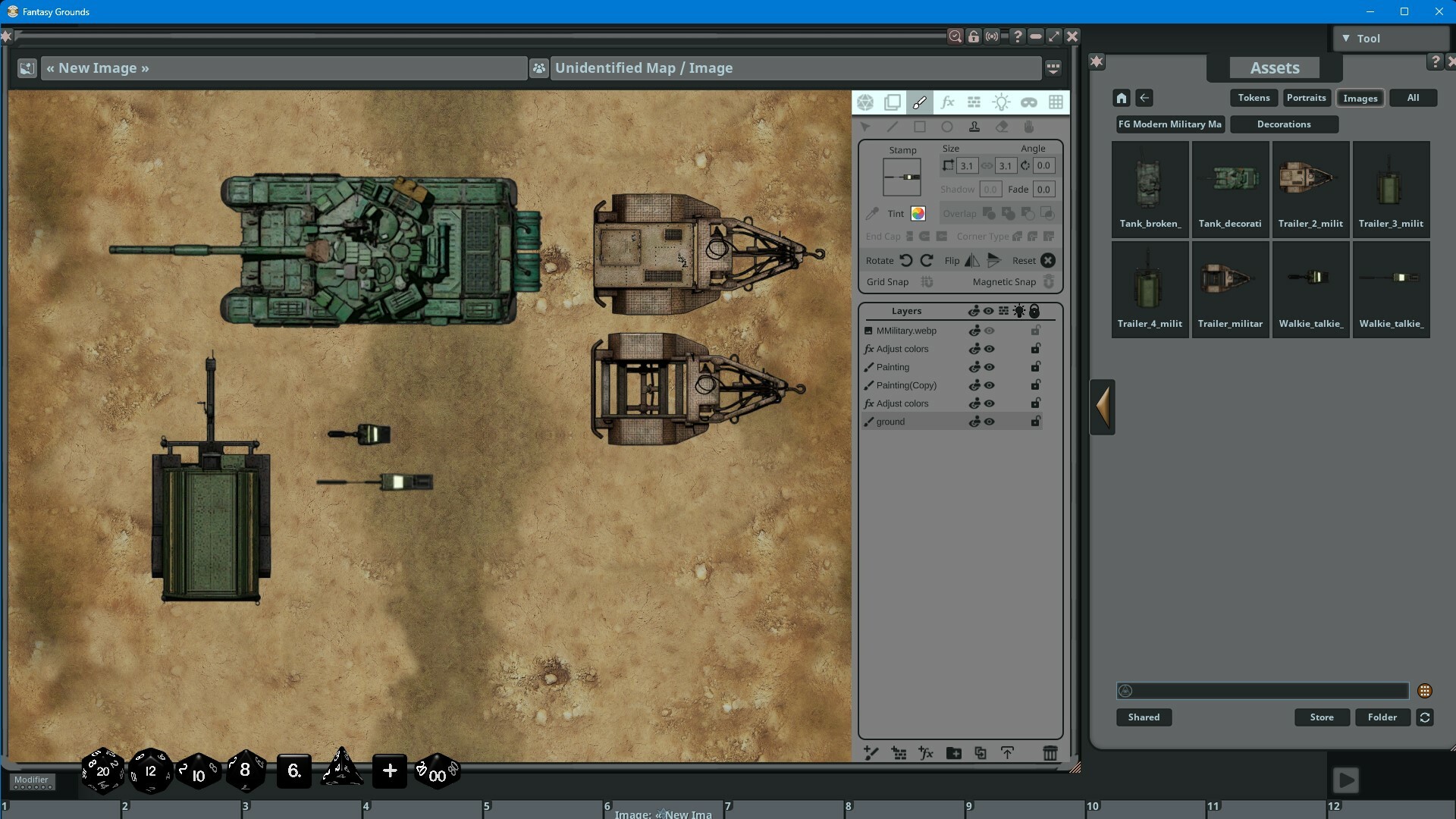The image size is (1456, 819).
Task: Select the rectangle drawing tool
Action: (x=920, y=127)
